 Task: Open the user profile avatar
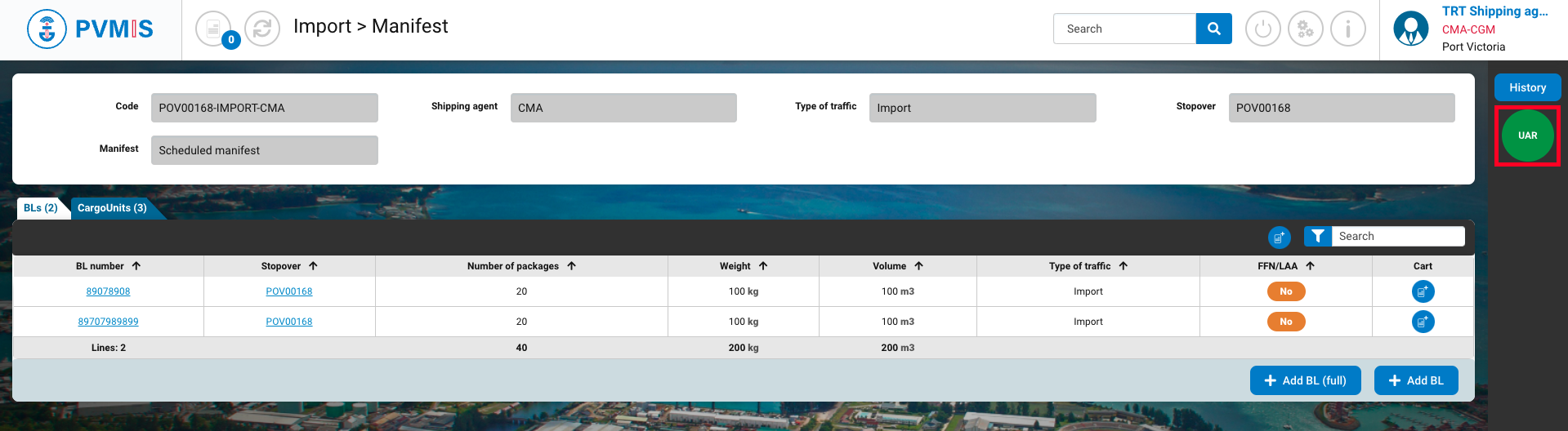point(1410,29)
